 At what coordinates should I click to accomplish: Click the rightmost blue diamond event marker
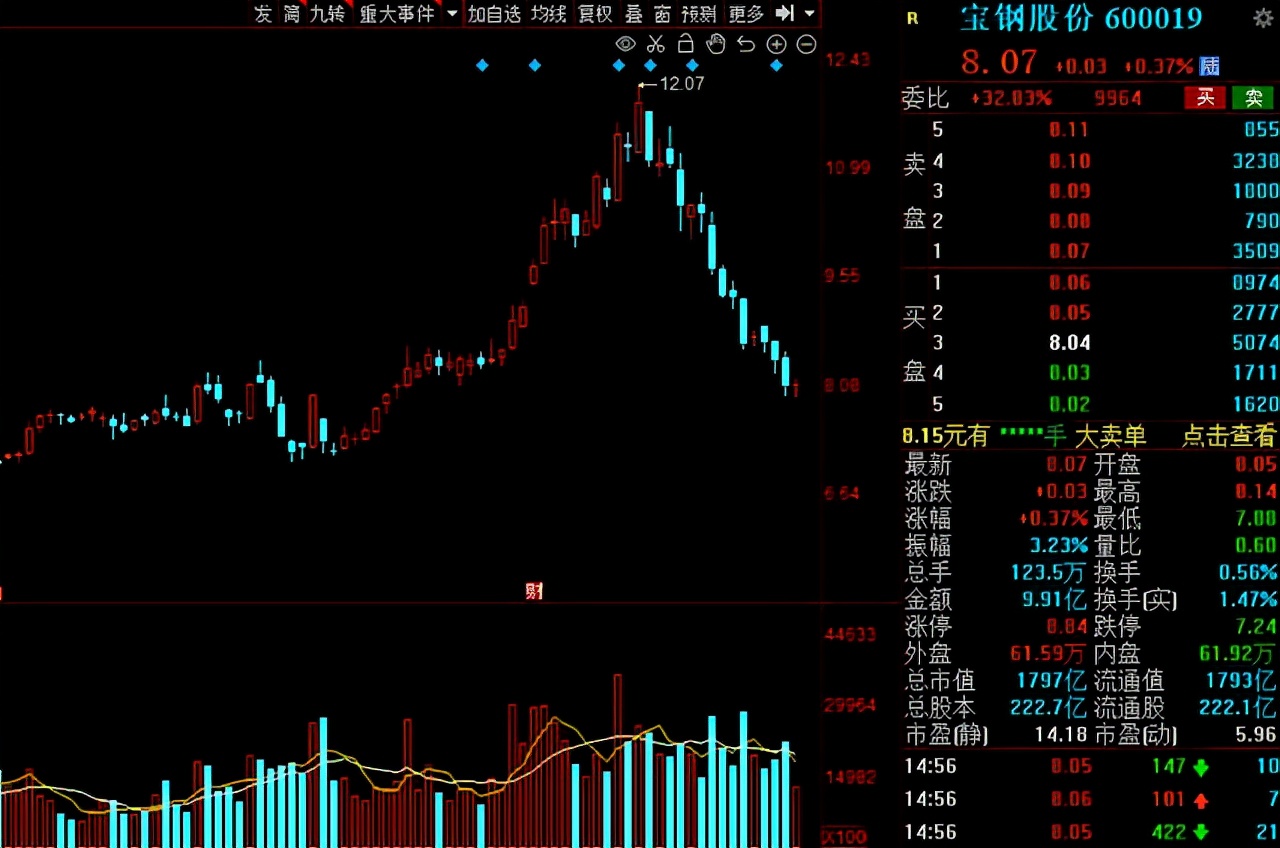click(x=776, y=65)
